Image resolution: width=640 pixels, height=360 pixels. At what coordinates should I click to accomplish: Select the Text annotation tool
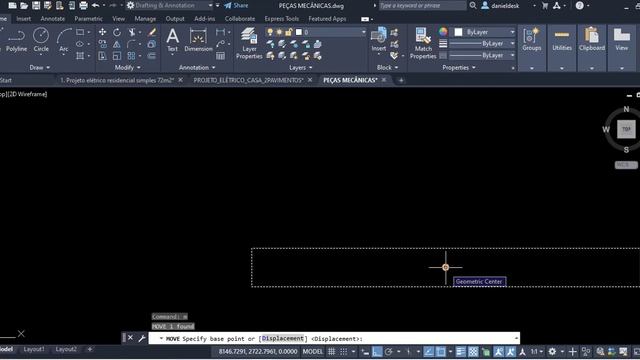click(173, 40)
